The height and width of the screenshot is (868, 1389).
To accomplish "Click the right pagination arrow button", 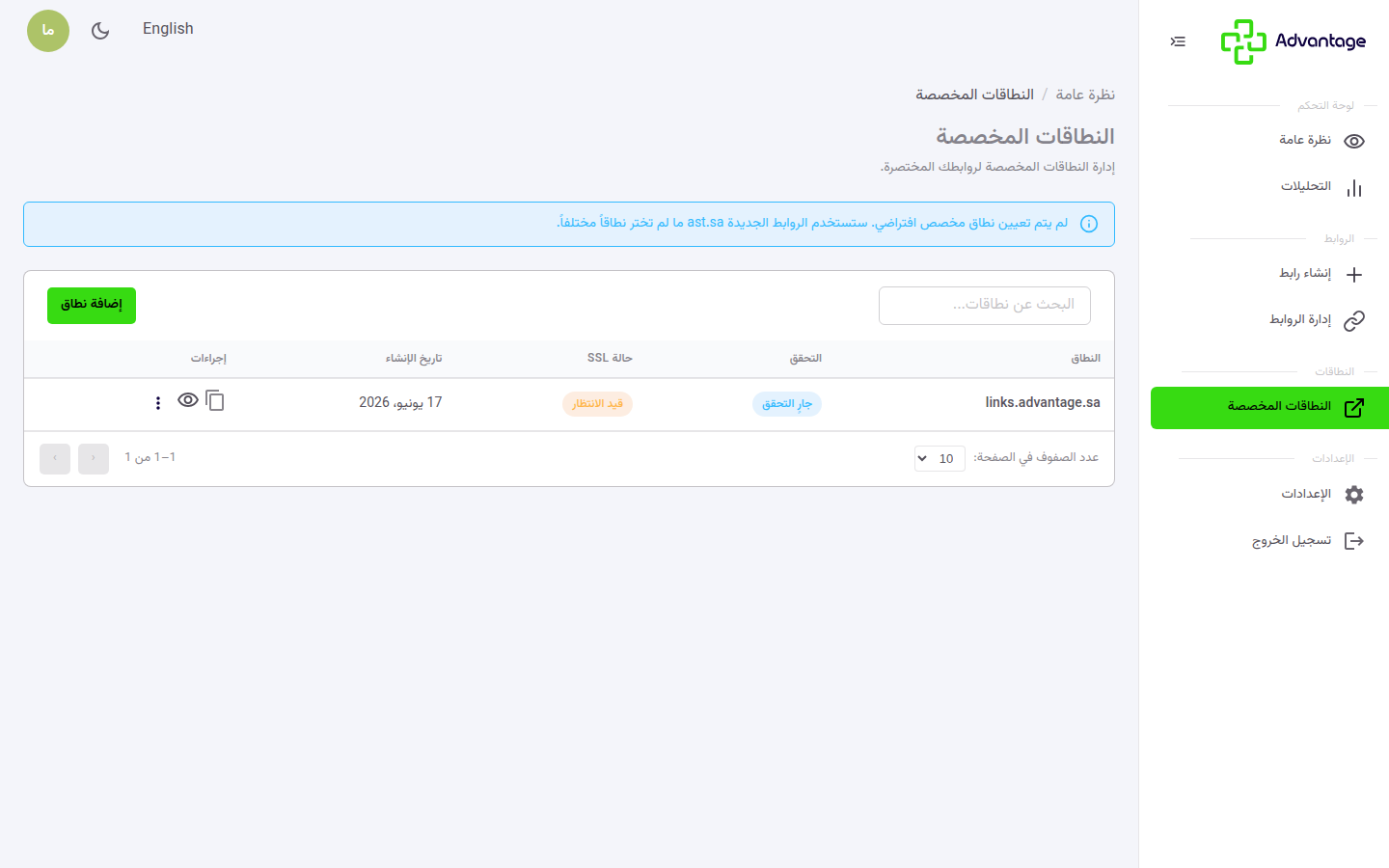I will pos(94,458).
